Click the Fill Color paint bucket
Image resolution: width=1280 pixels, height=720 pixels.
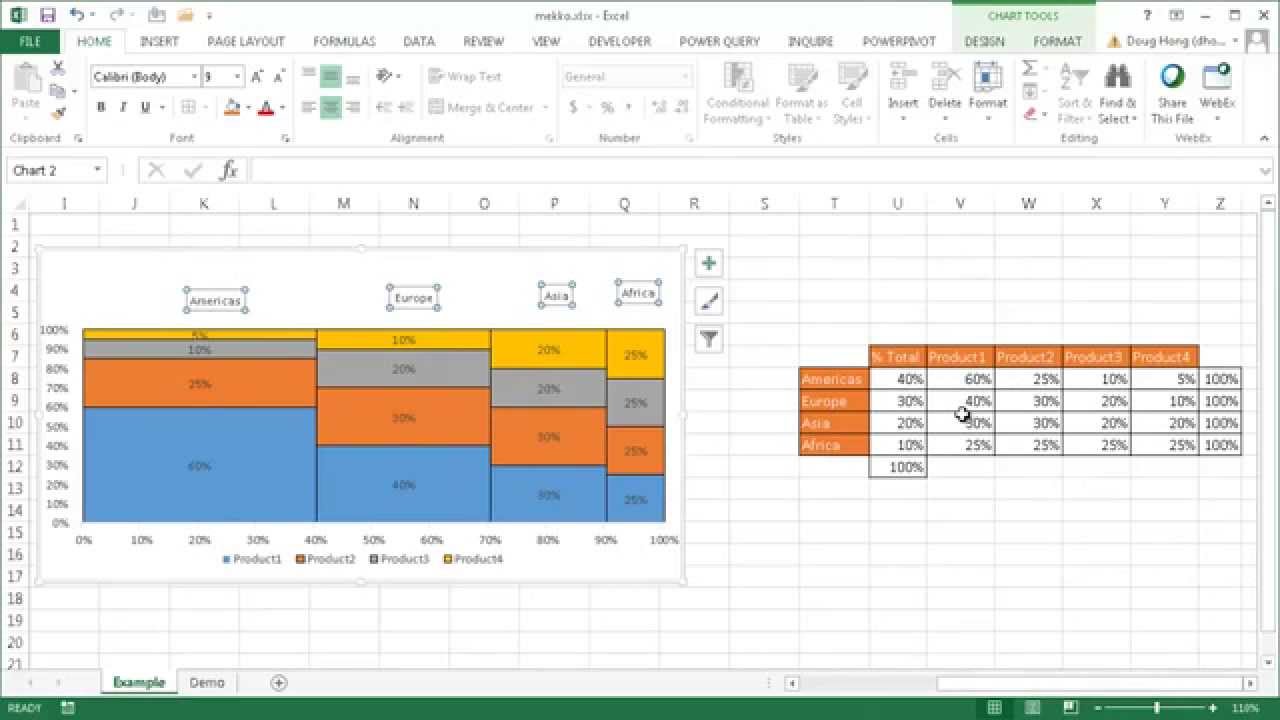(231, 107)
